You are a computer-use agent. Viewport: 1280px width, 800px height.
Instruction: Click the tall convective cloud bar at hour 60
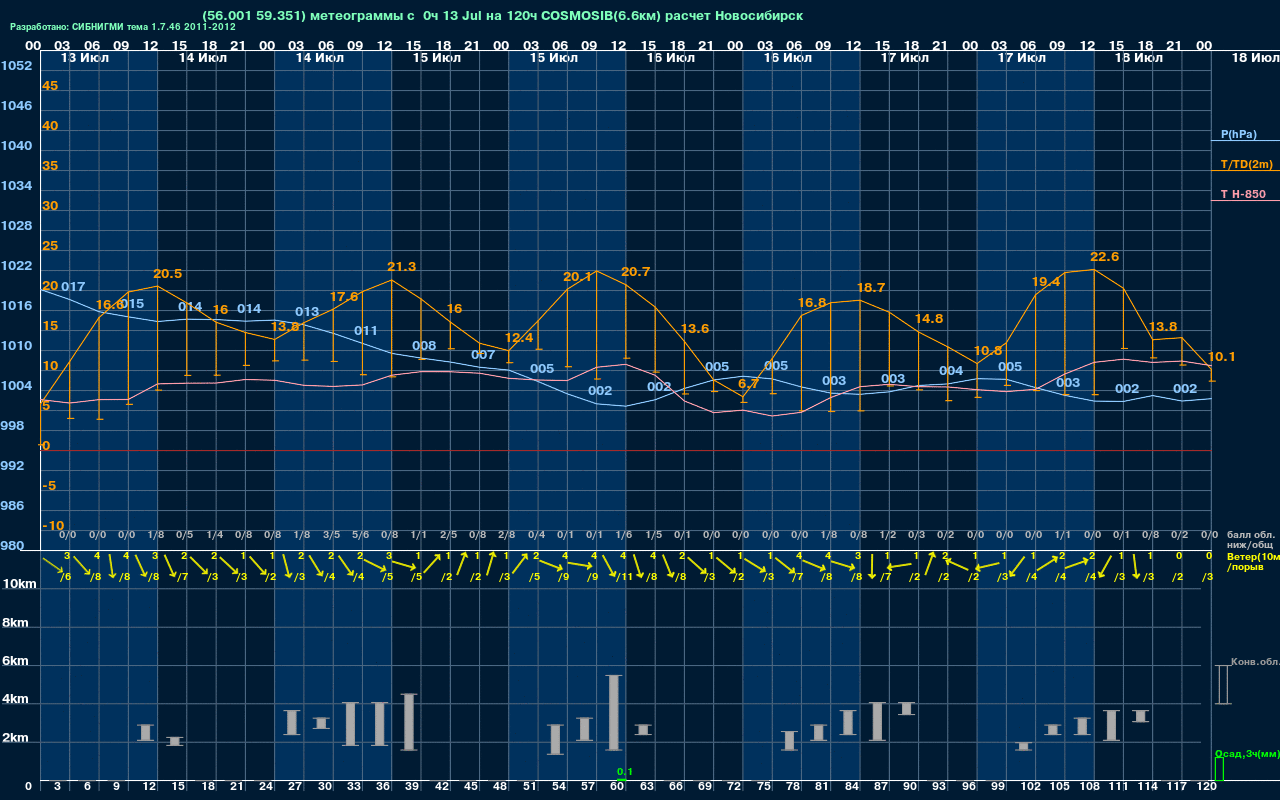pyautogui.click(x=613, y=713)
